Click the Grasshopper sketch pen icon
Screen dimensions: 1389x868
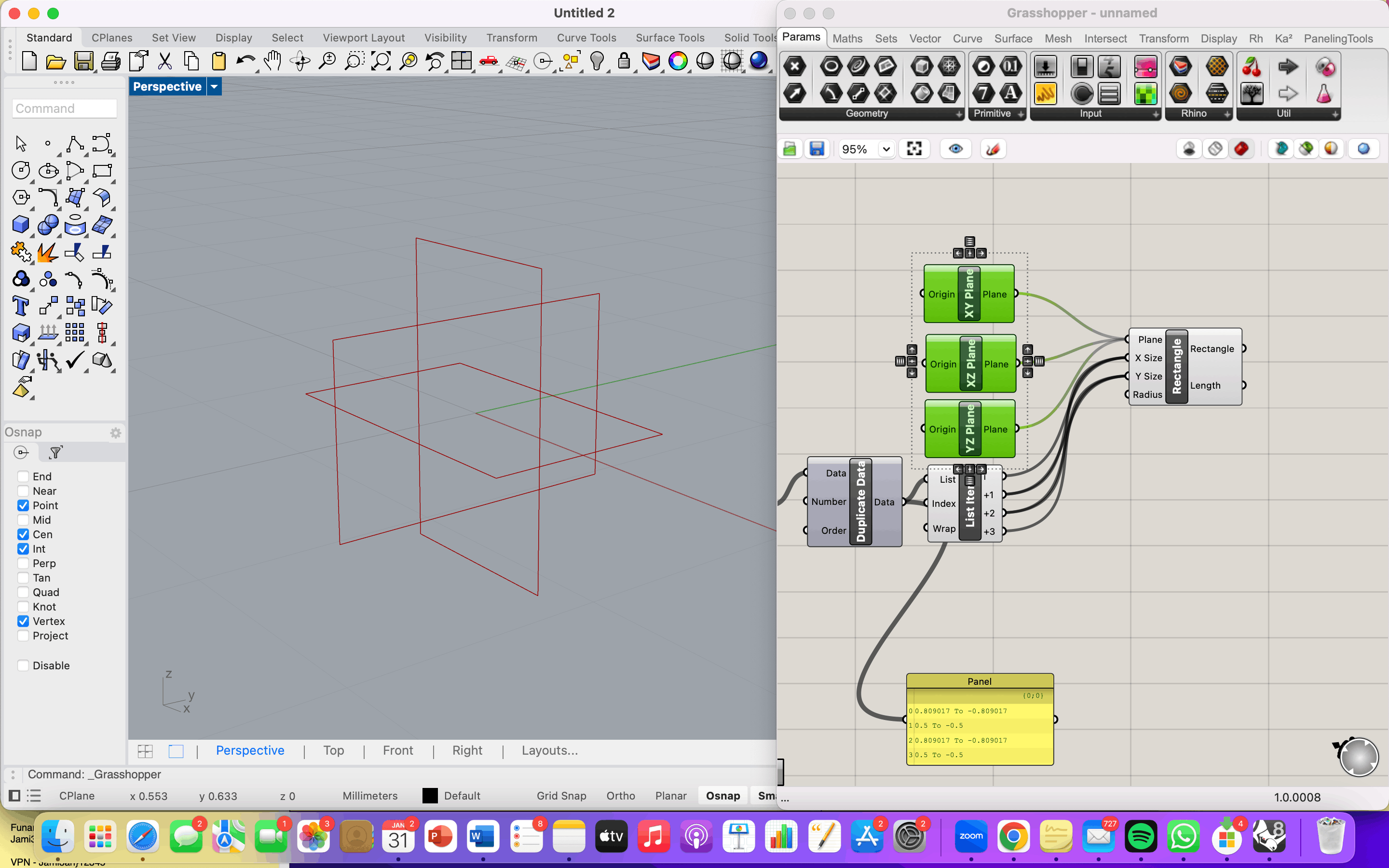(993, 149)
